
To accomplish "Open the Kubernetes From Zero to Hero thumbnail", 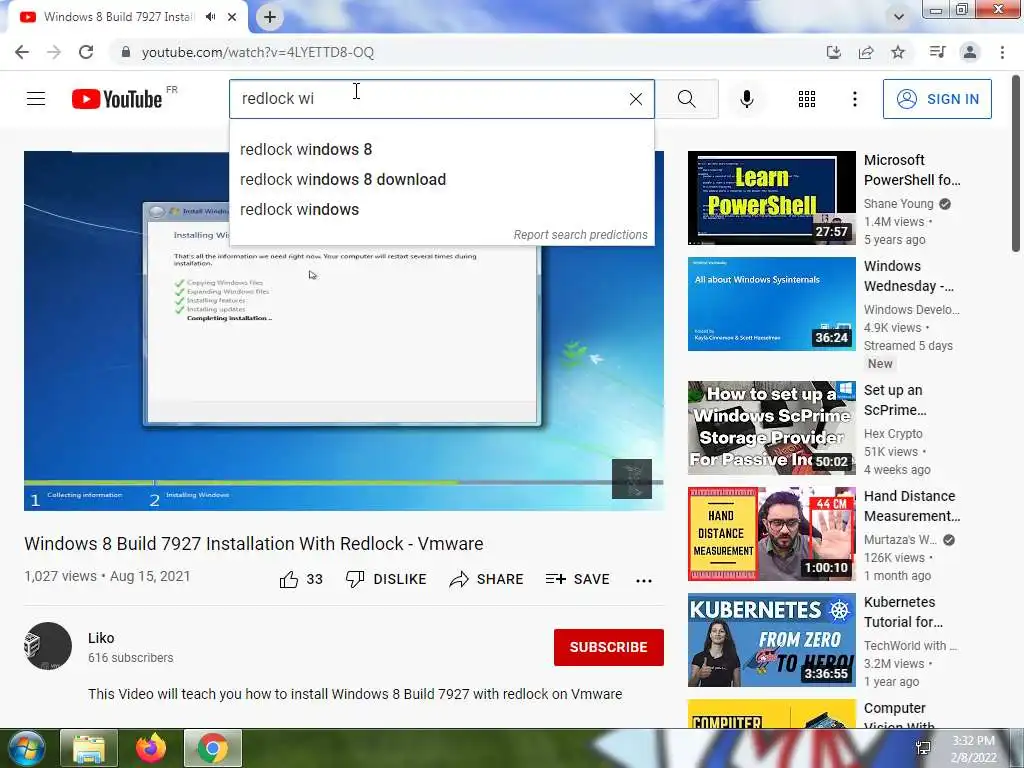I will pos(771,640).
